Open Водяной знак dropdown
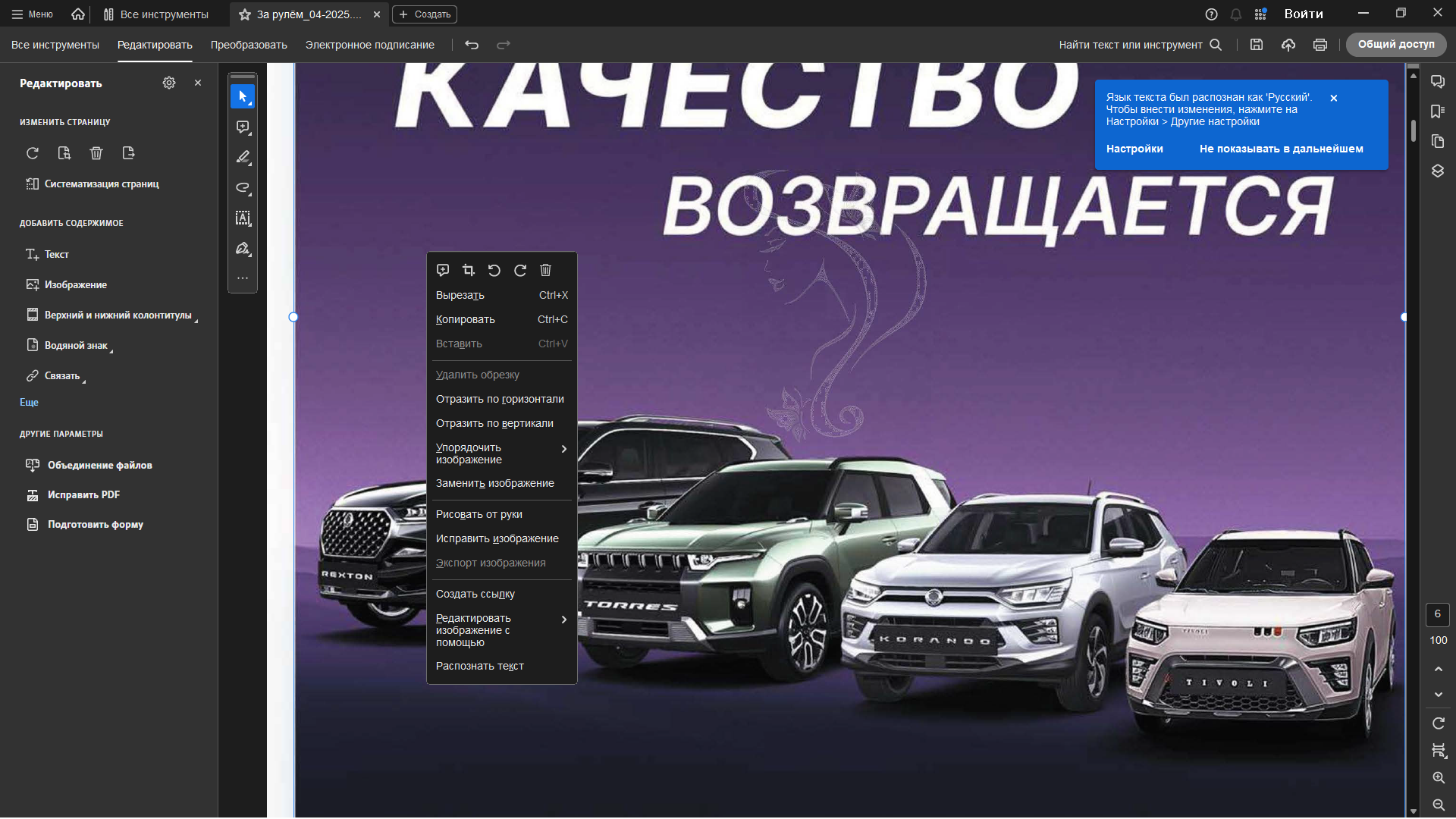1456x819 pixels. 70,346
